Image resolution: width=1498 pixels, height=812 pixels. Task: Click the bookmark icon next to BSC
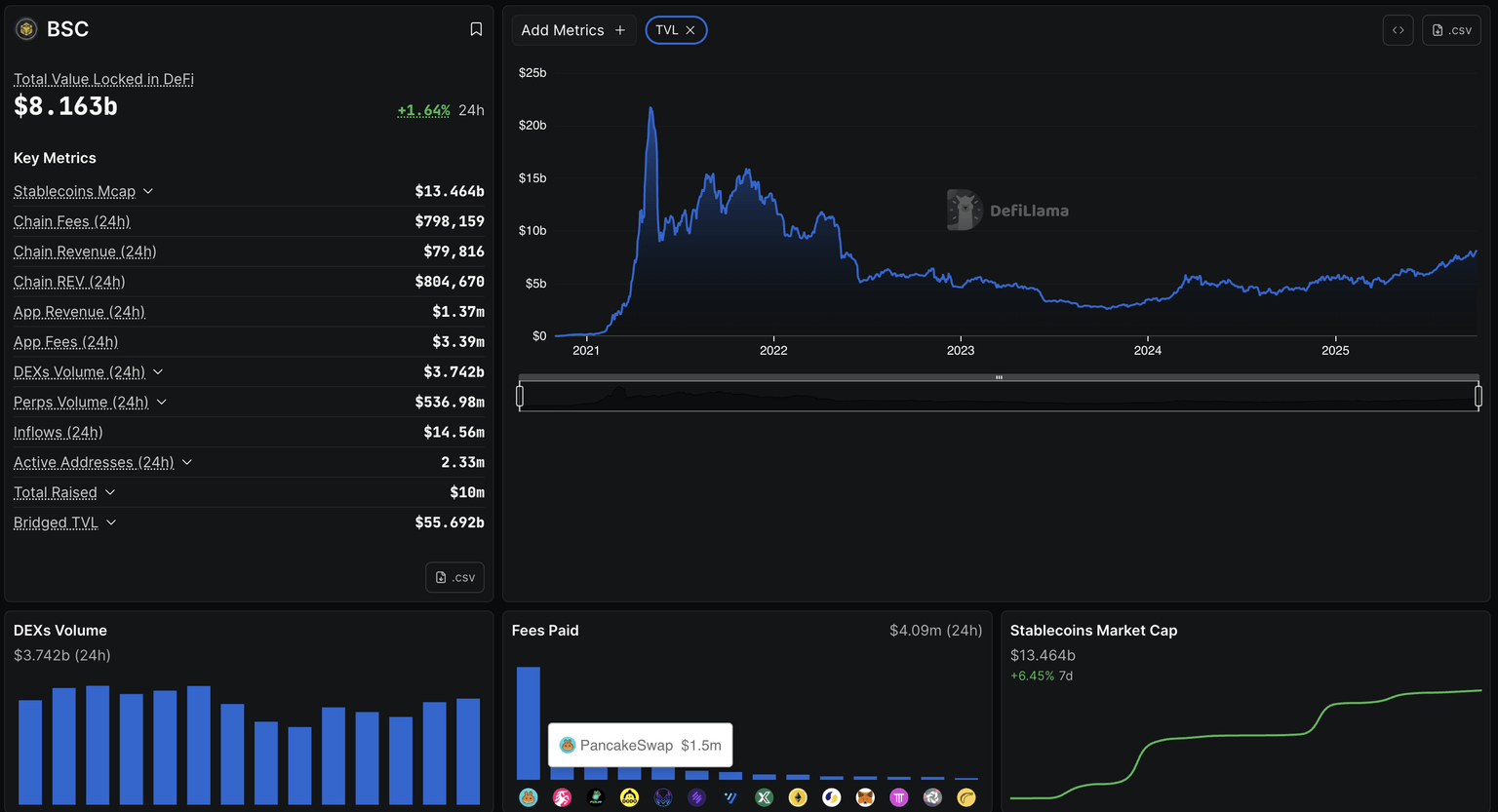pos(476,29)
